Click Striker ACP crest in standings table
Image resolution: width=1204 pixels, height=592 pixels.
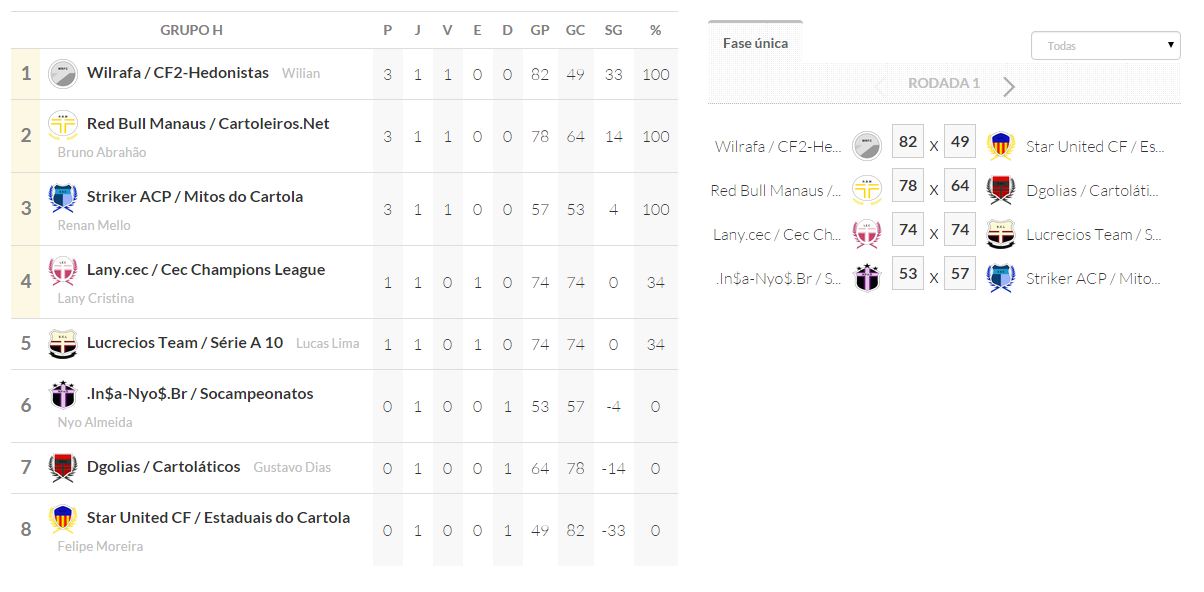63,198
